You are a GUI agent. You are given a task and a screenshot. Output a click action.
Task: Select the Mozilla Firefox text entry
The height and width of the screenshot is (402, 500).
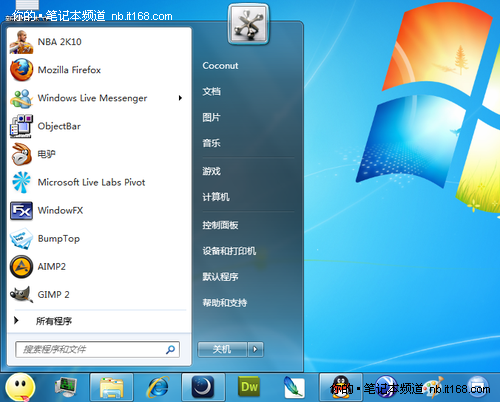point(69,70)
